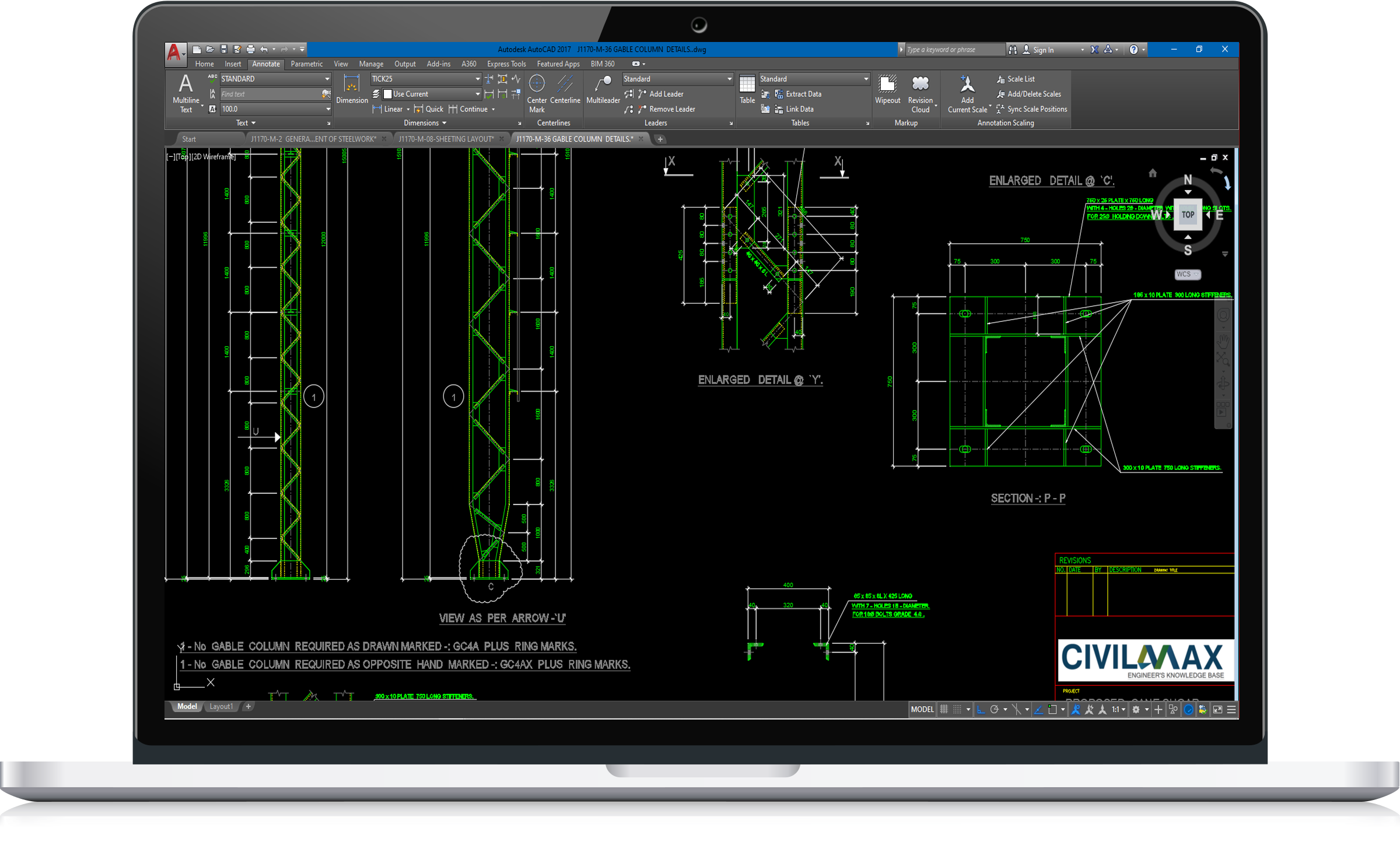Toggle 2D Object Snap square icon
The height and width of the screenshot is (842, 1400).
click(x=1052, y=709)
